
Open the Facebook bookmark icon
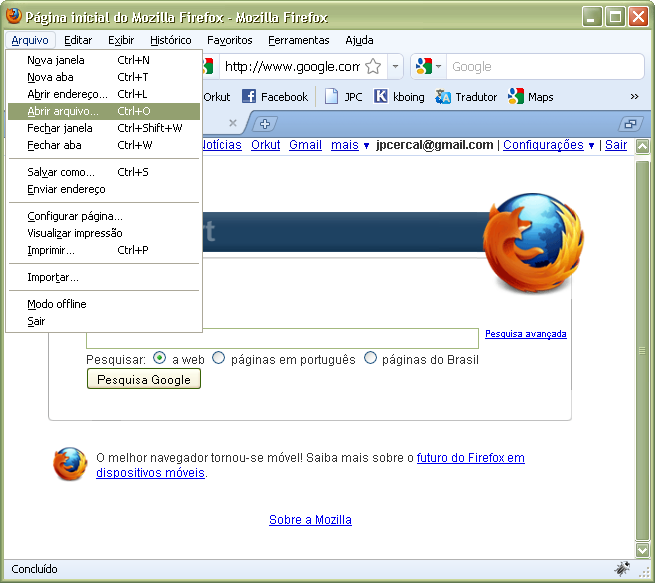[x=249, y=96]
